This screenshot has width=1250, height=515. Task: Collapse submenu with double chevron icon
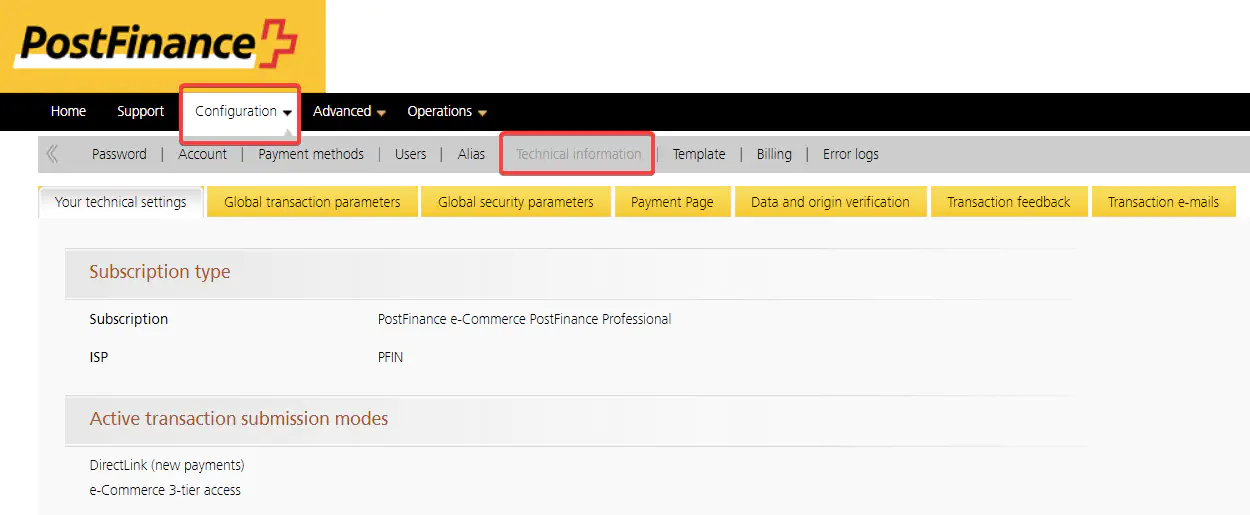coord(52,154)
